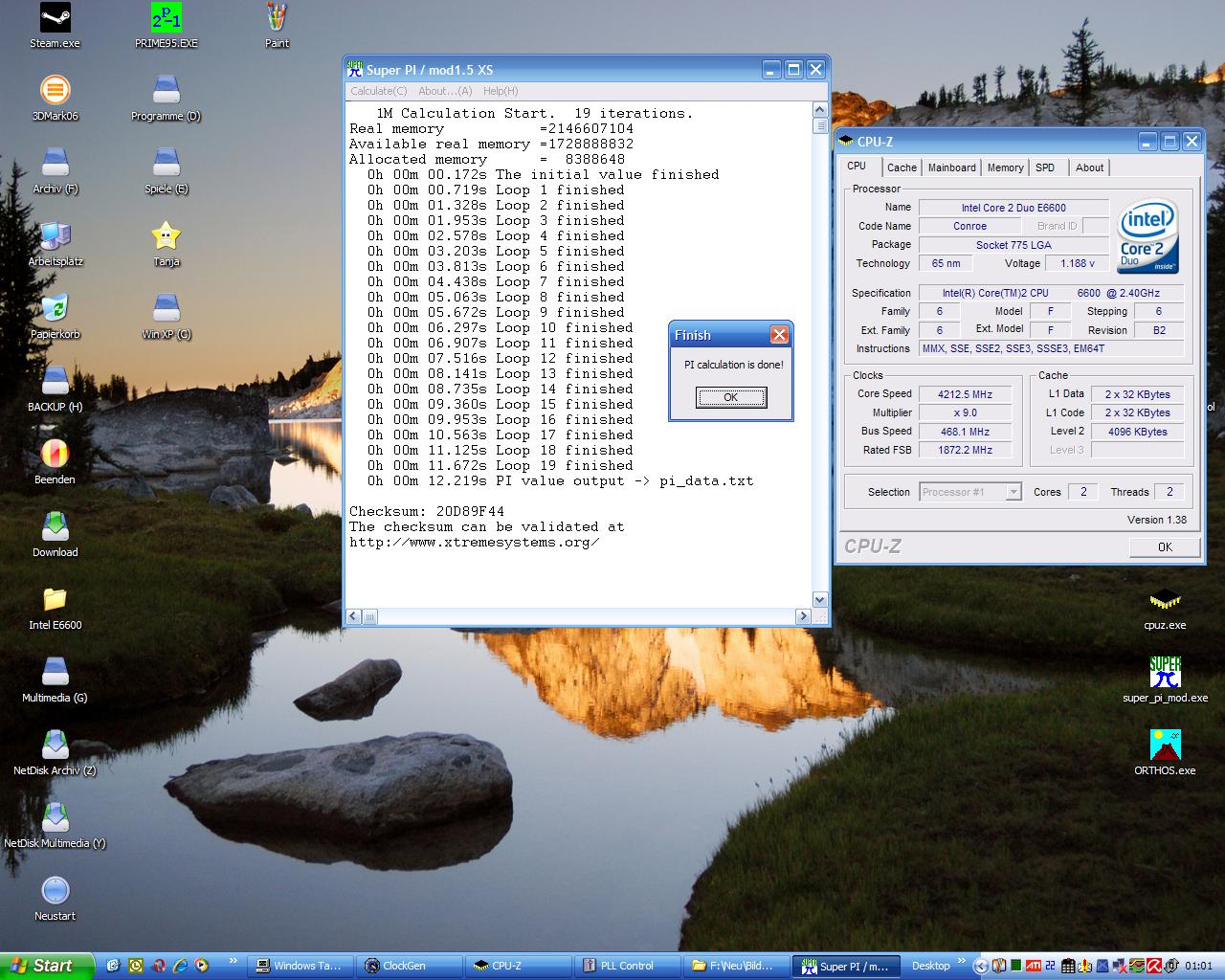Select the BACKUP (H) drive icon
The image size is (1225, 980).
tap(56, 390)
